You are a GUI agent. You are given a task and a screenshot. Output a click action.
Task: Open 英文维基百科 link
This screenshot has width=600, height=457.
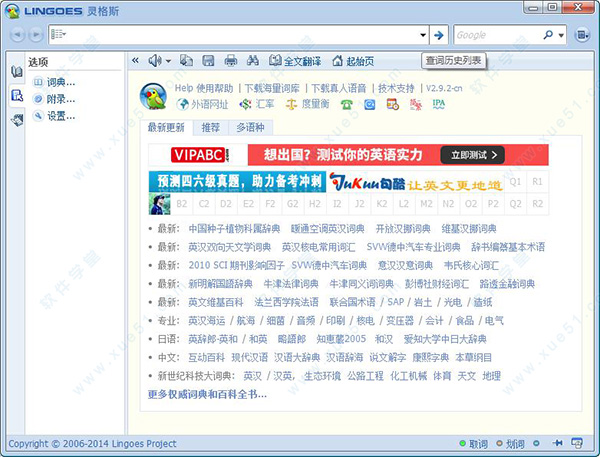(x=216, y=302)
